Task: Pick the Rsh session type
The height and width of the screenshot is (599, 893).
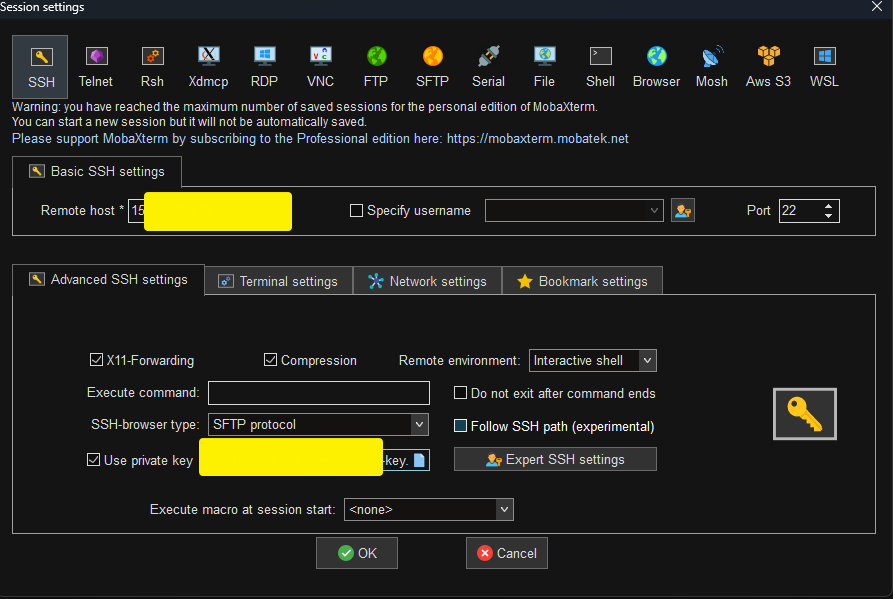Action: [x=152, y=67]
